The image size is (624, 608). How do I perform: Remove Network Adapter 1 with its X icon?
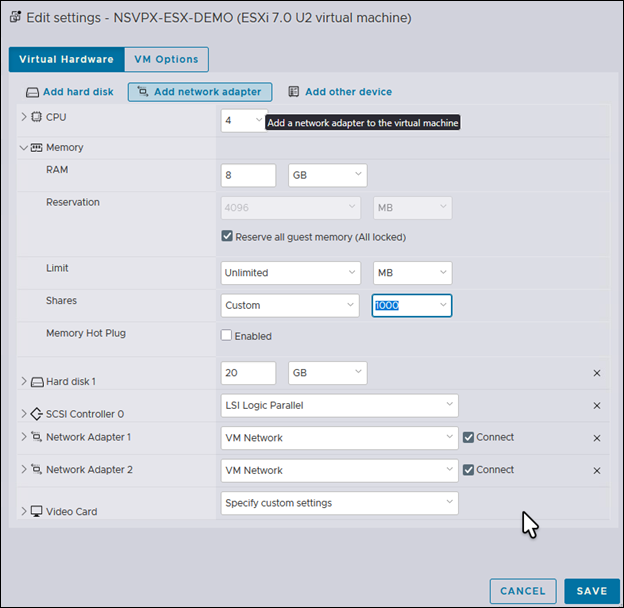[x=597, y=438]
